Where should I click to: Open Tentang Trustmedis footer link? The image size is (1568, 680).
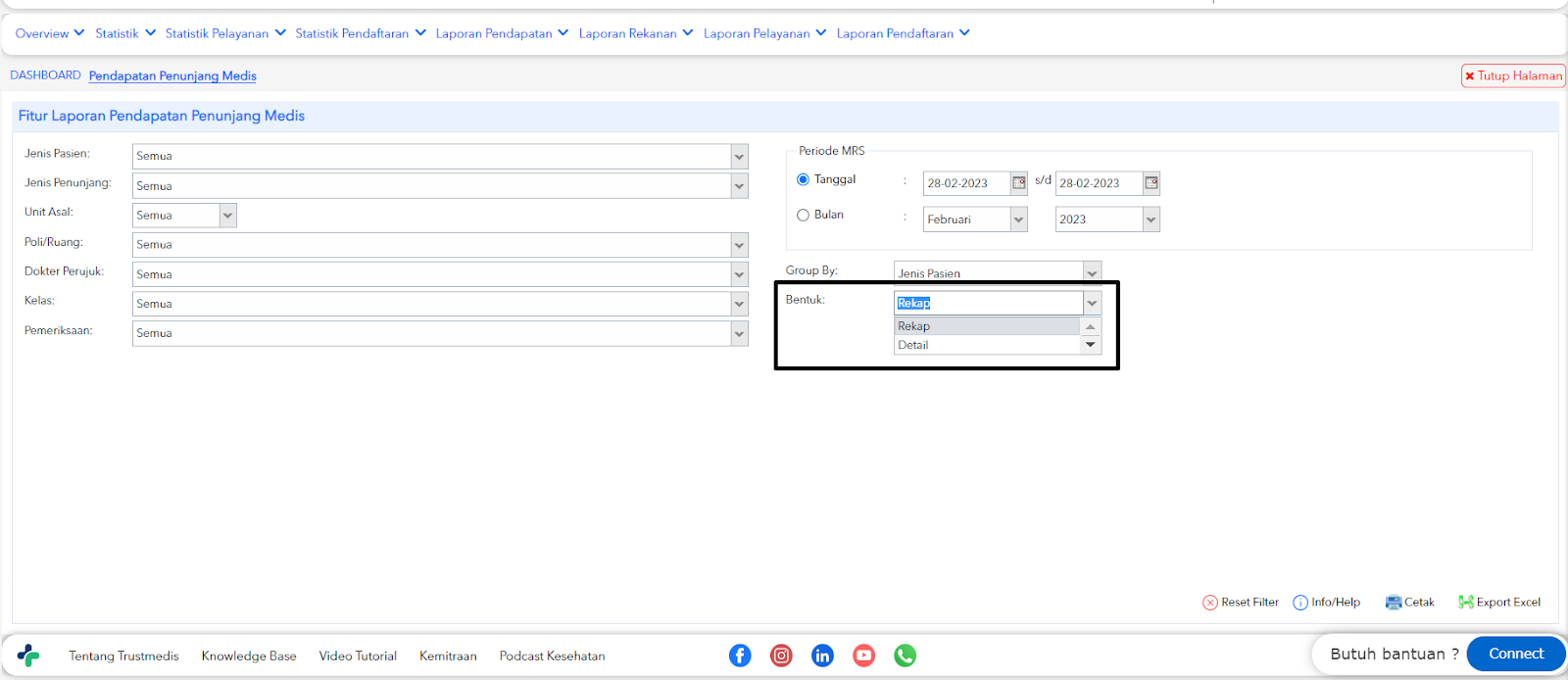pos(123,656)
